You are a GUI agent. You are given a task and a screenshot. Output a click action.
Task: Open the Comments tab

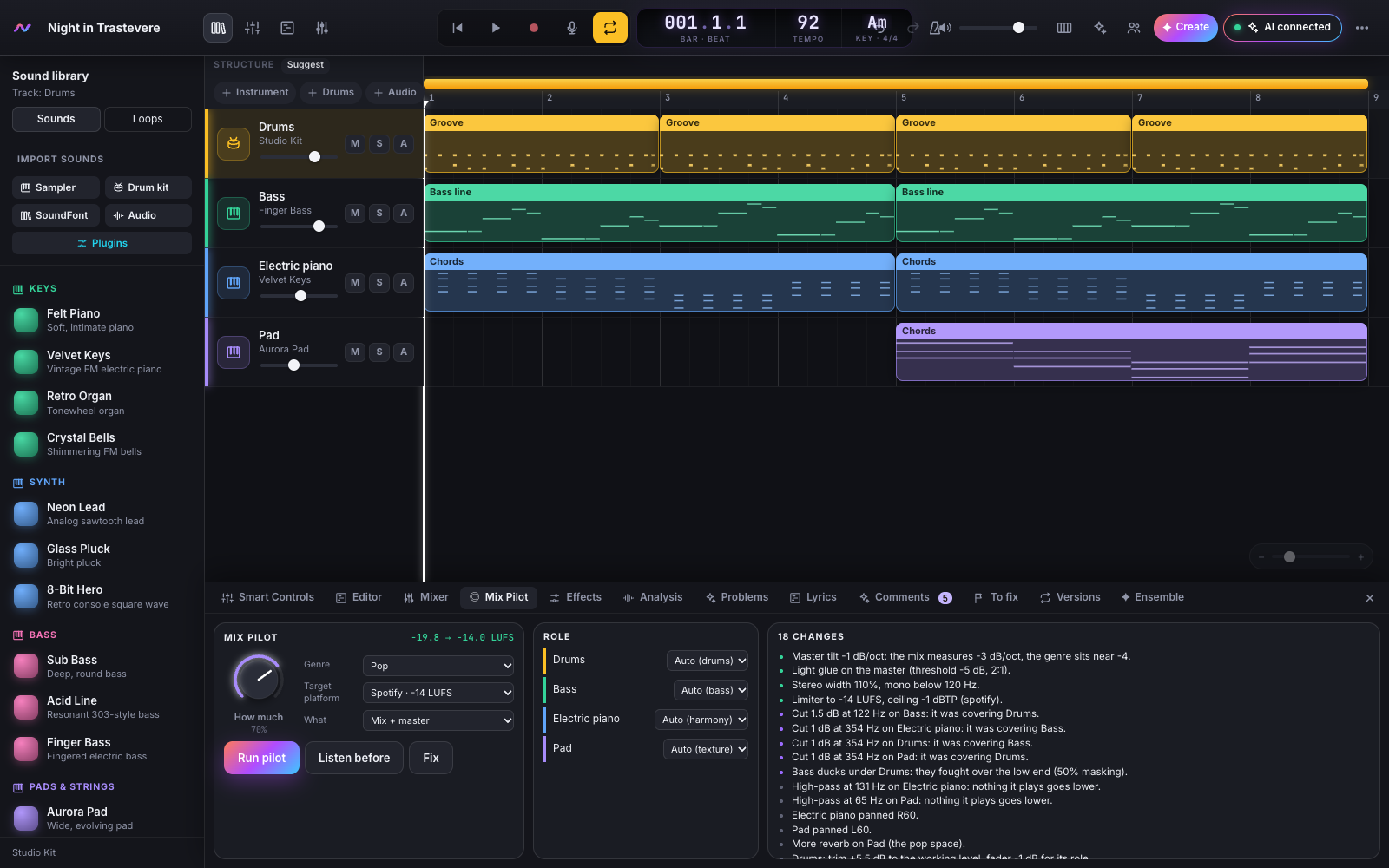tap(905, 597)
